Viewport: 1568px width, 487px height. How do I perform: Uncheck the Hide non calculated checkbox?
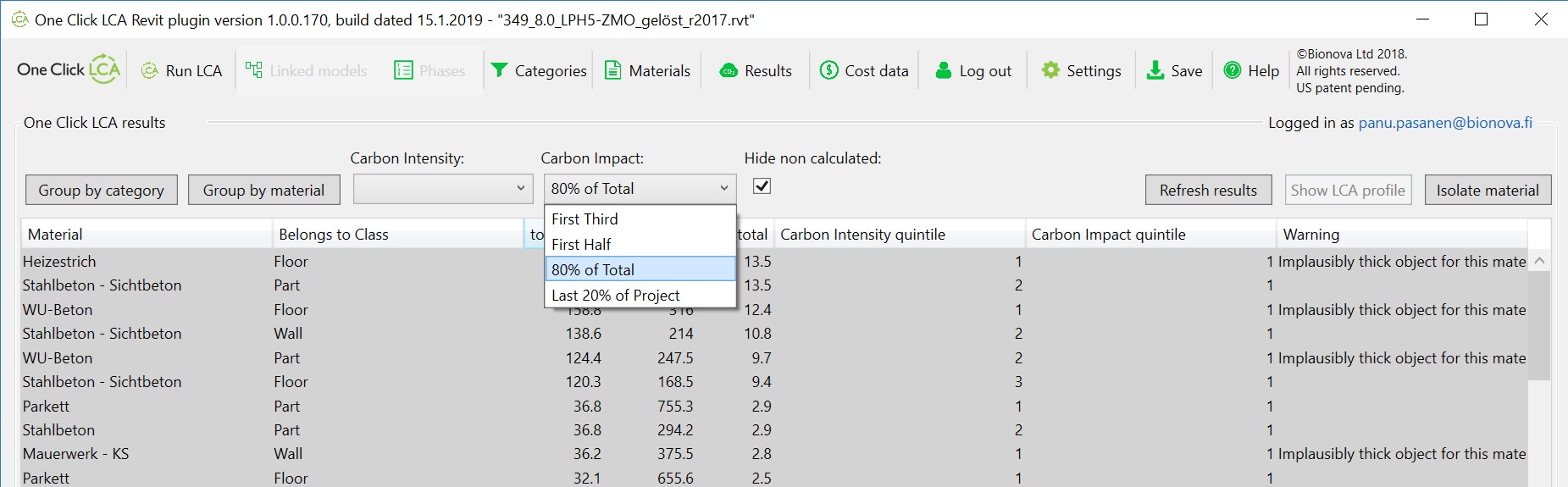pyautogui.click(x=762, y=186)
